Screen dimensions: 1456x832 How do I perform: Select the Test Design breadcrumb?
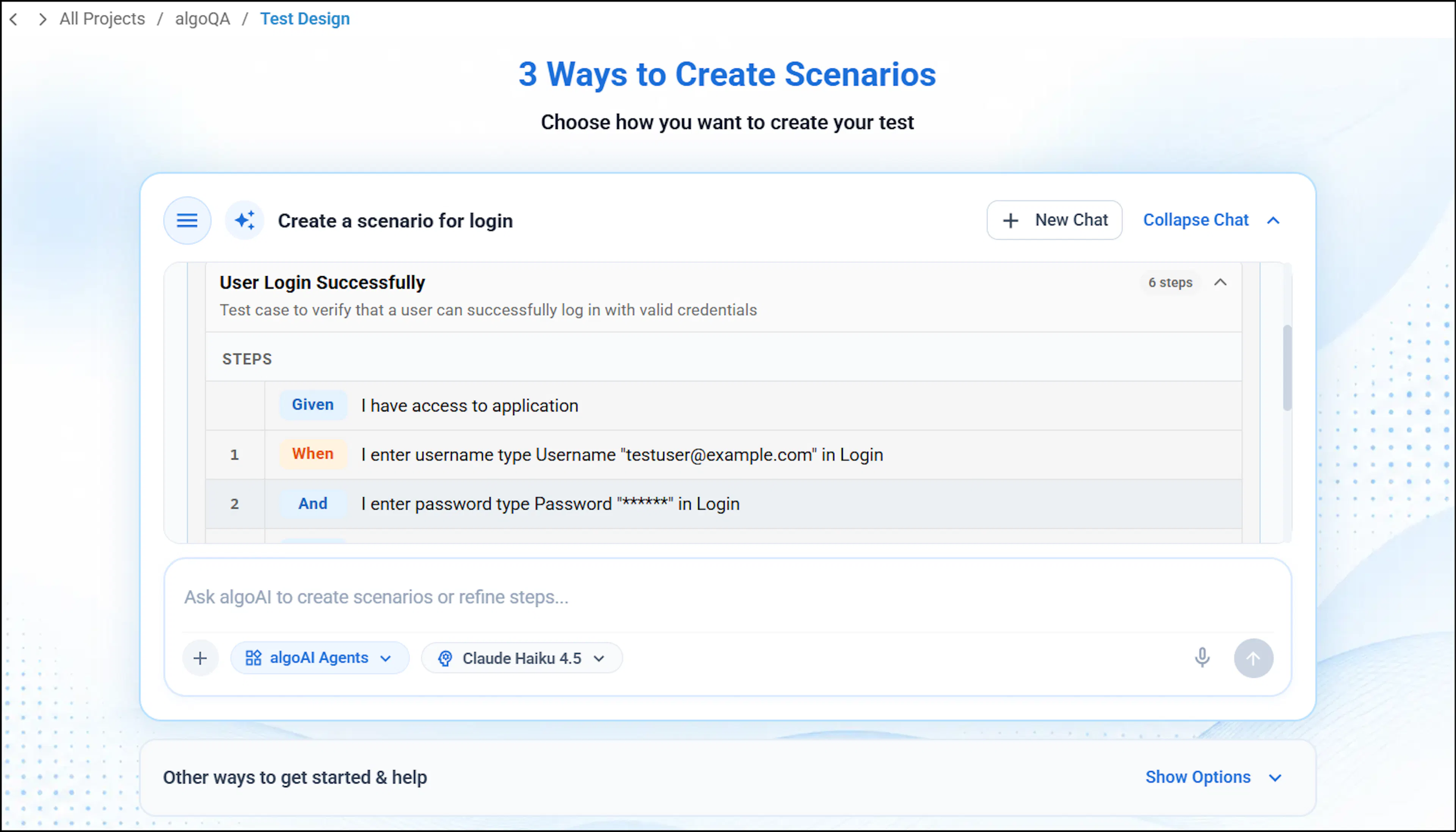click(305, 19)
